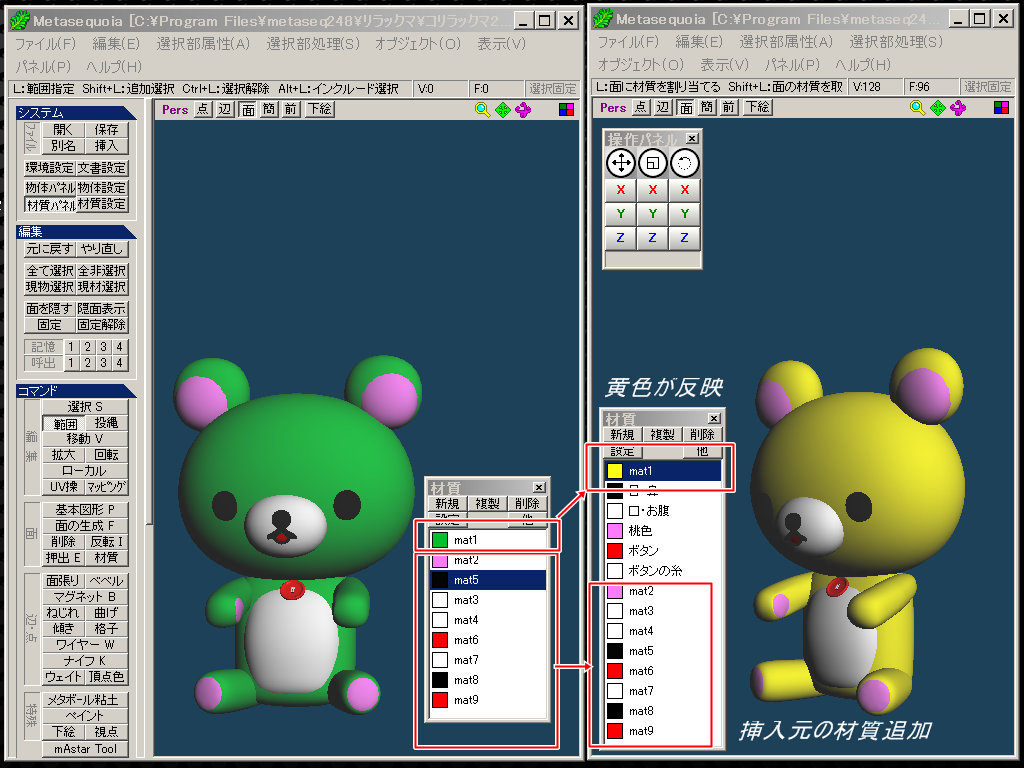The width and height of the screenshot is (1024, 768).
Task: Select mat5 in the left material list
Action: click(x=488, y=580)
